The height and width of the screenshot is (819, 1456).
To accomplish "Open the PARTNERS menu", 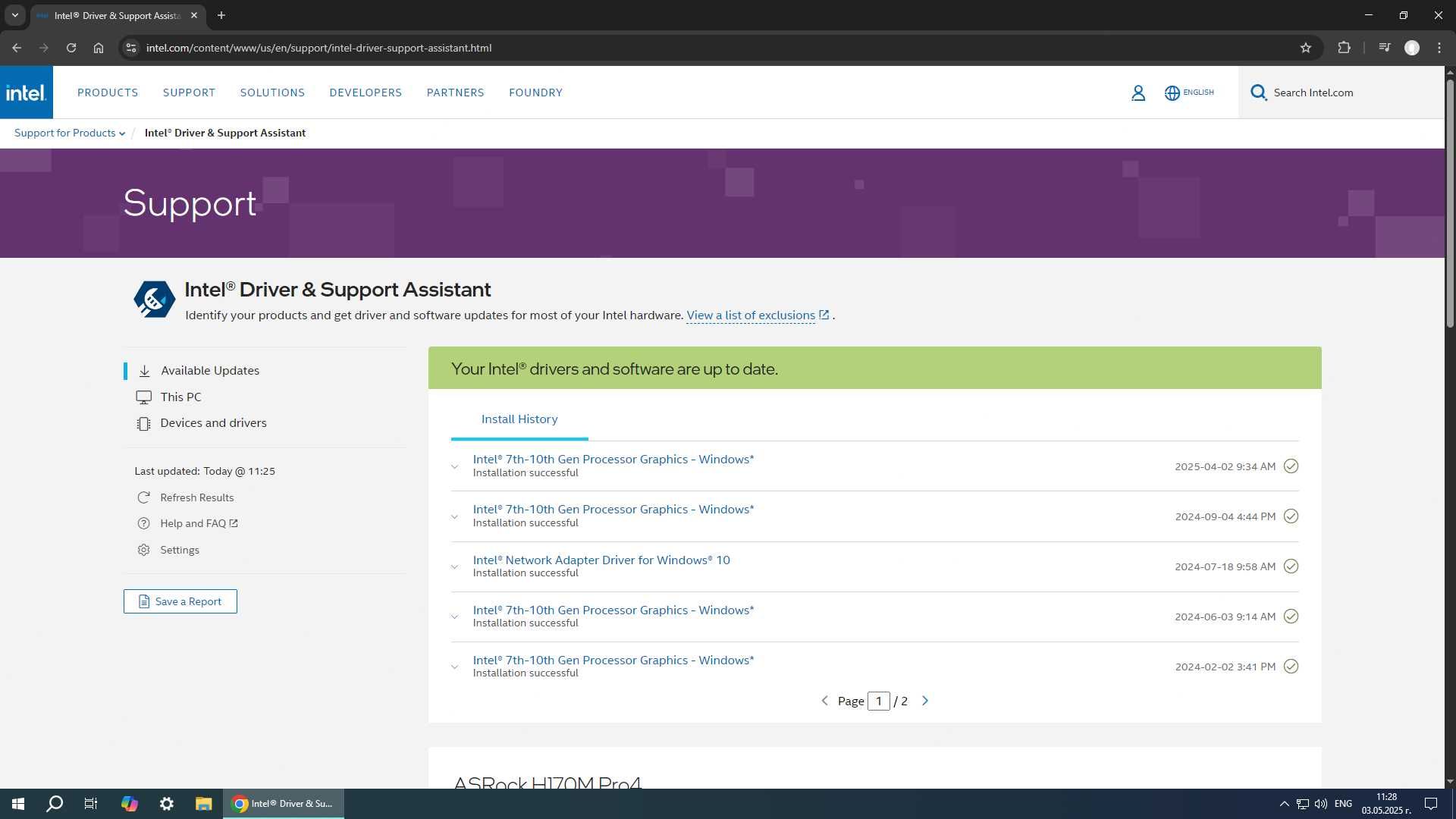I will click(455, 93).
